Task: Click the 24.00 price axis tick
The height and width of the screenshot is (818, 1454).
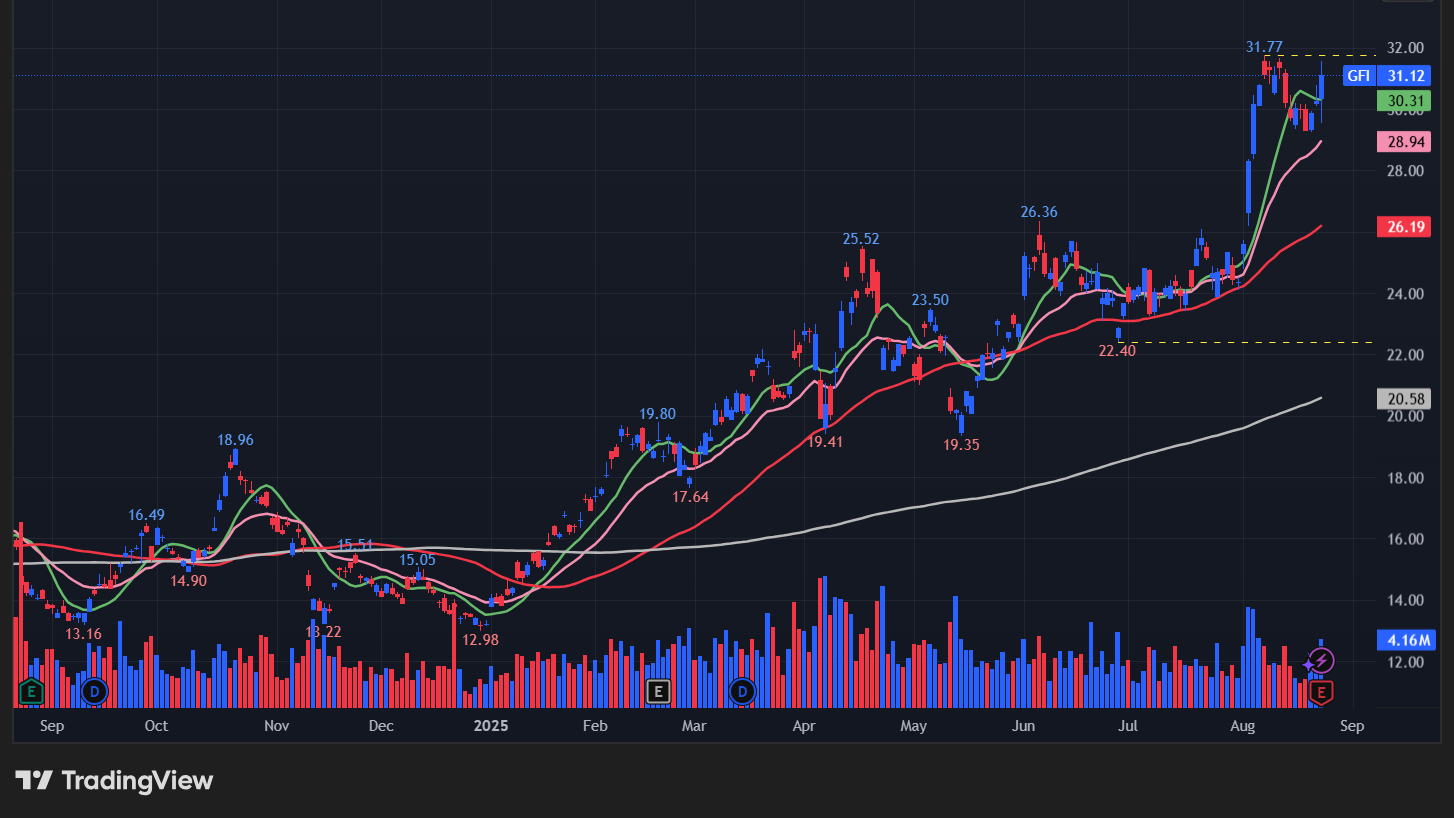Action: 1405,294
